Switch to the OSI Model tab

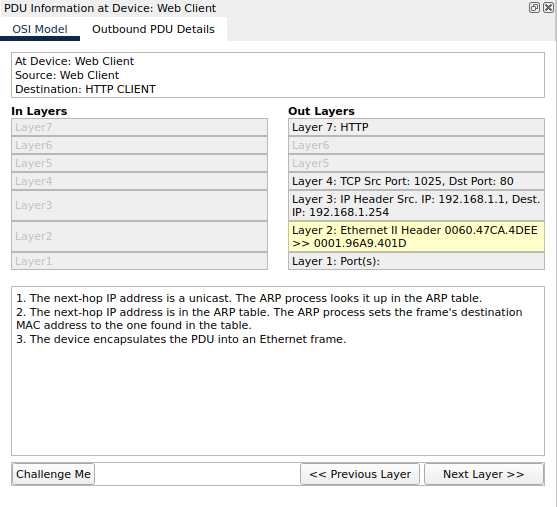click(40, 29)
